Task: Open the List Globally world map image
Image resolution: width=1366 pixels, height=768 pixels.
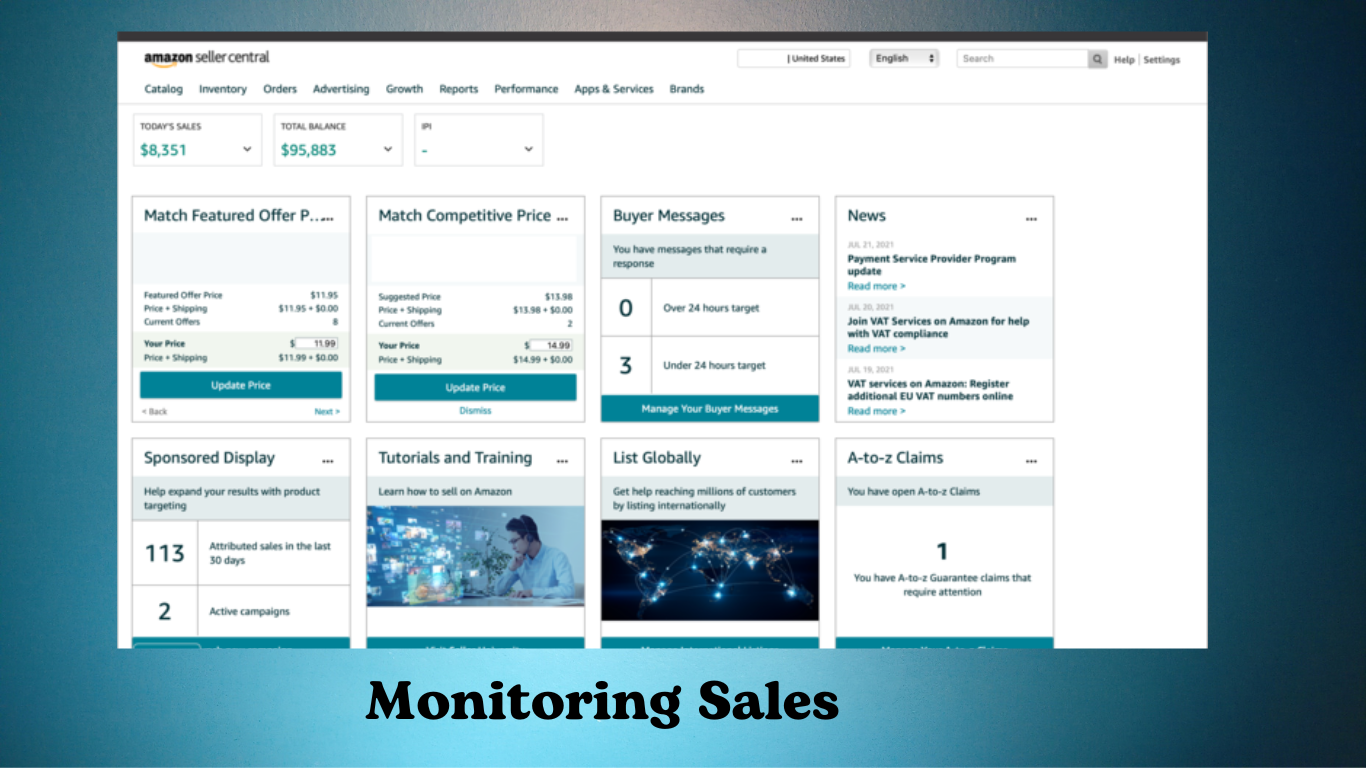Action: click(710, 570)
